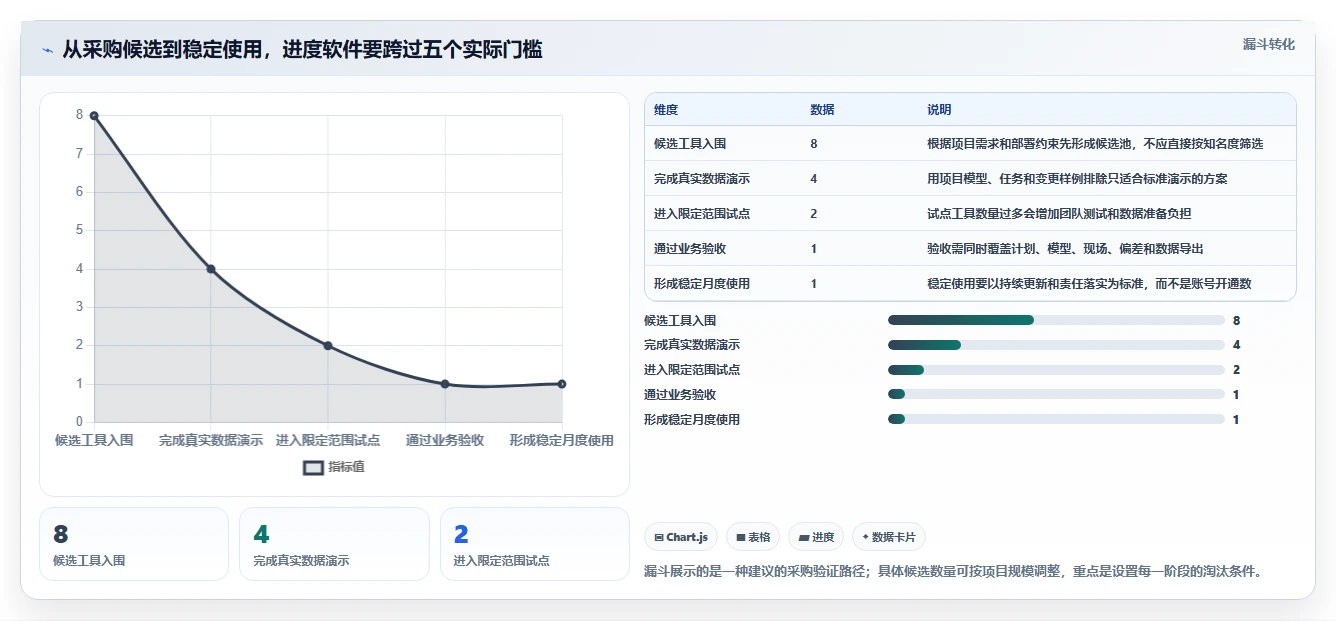Click x-axis label 候选工具入围 under chart

click(94, 440)
